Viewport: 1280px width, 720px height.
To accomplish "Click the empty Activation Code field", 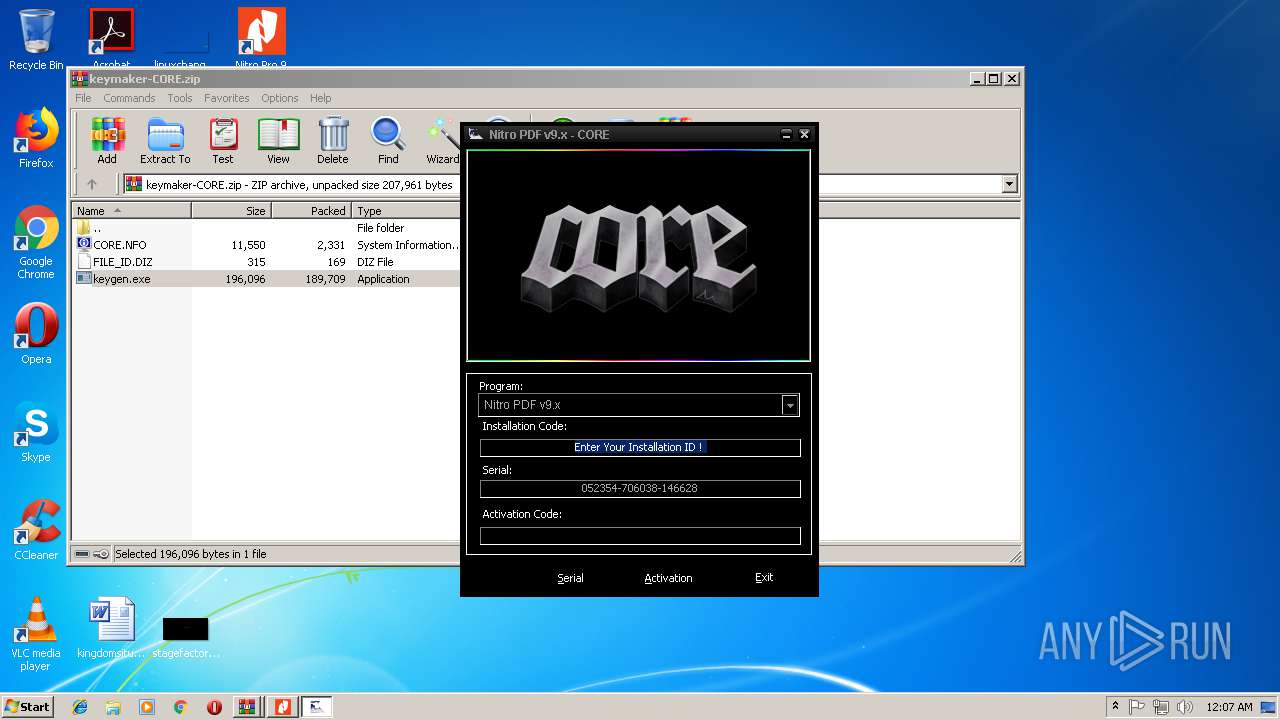I will 640,536.
